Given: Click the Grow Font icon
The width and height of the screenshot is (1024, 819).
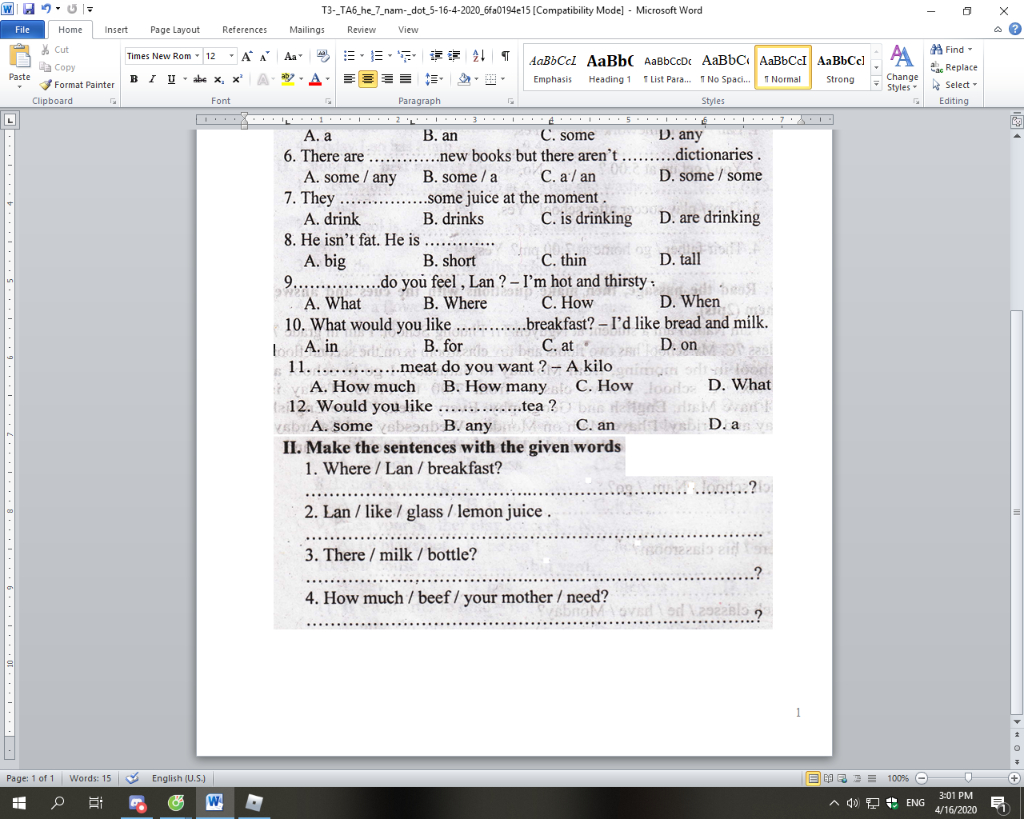Looking at the screenshot, I should click(246, 56).
